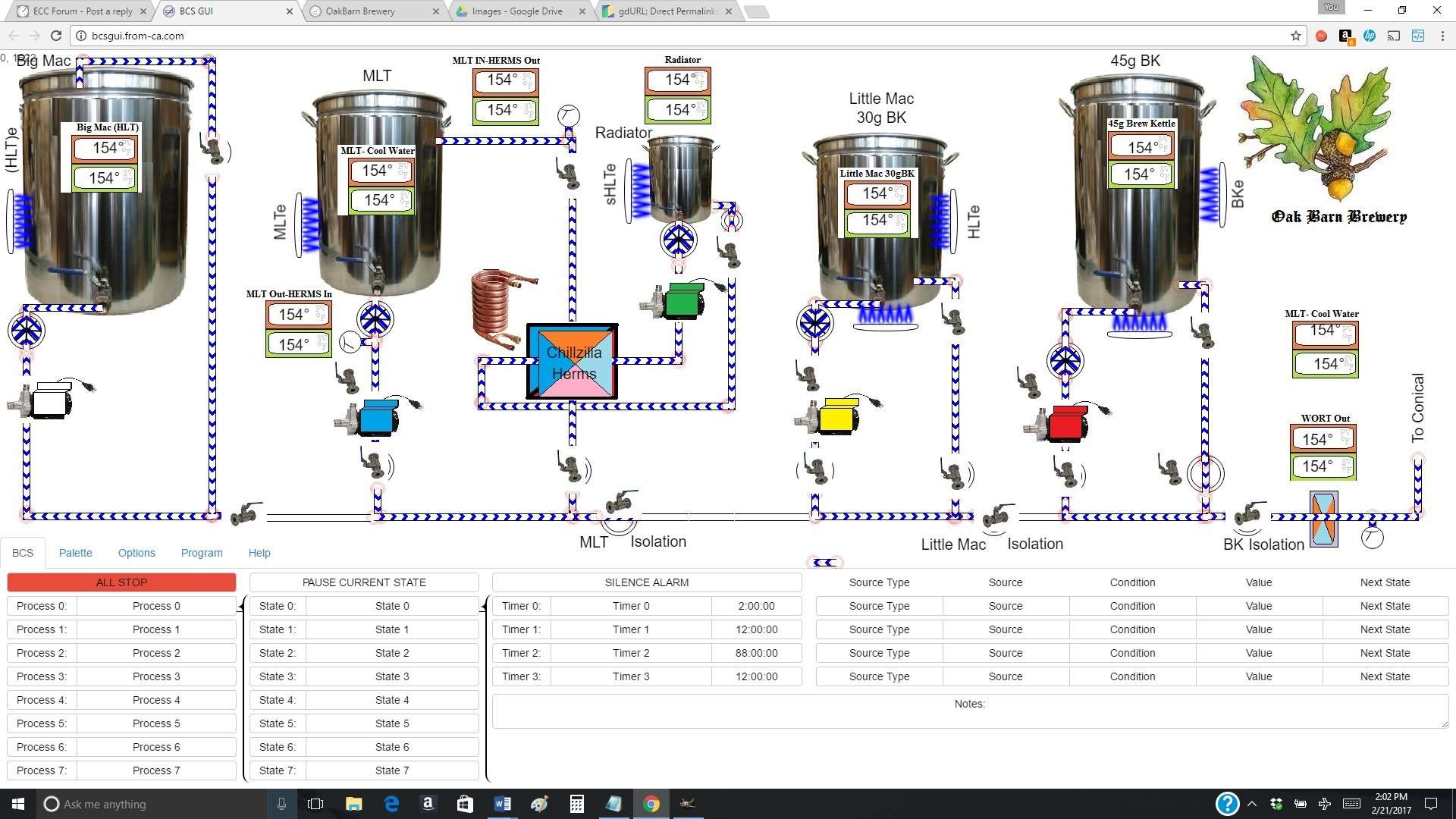Click the pressure gauge near MLT IN-HERMS Out
The image size is (1456, 819).
tap(569, 115)
